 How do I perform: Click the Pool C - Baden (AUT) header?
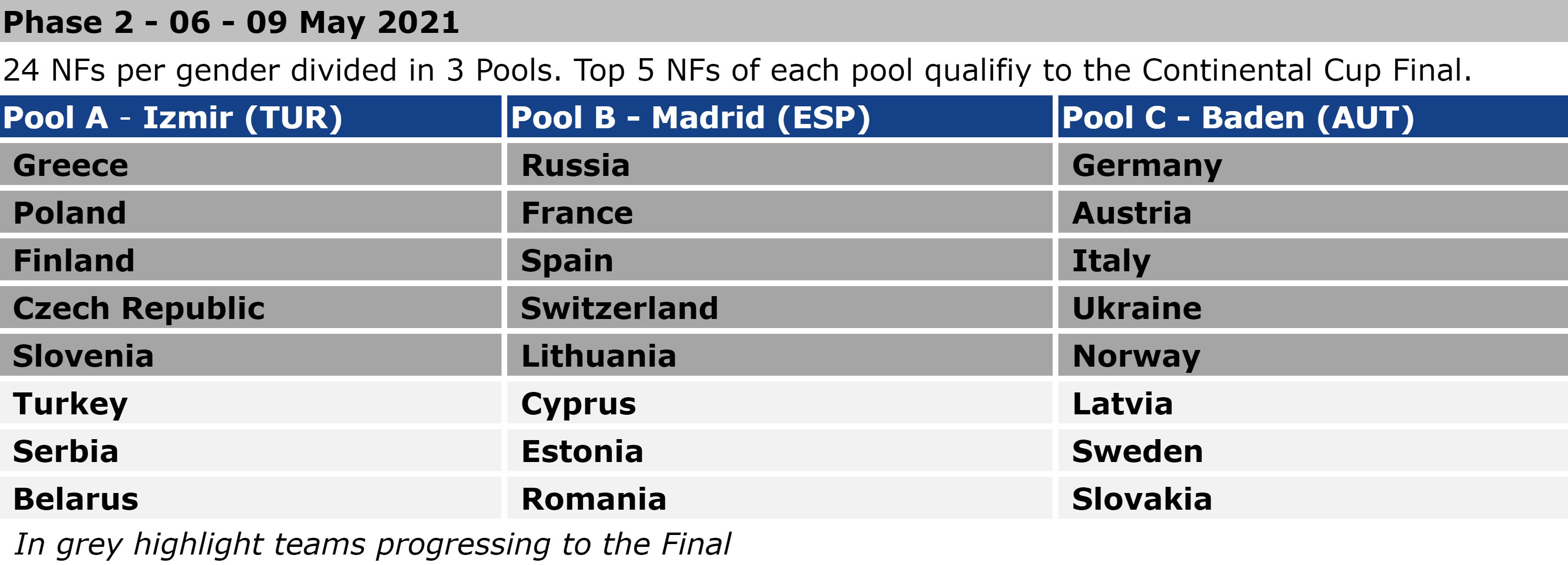1313,117
